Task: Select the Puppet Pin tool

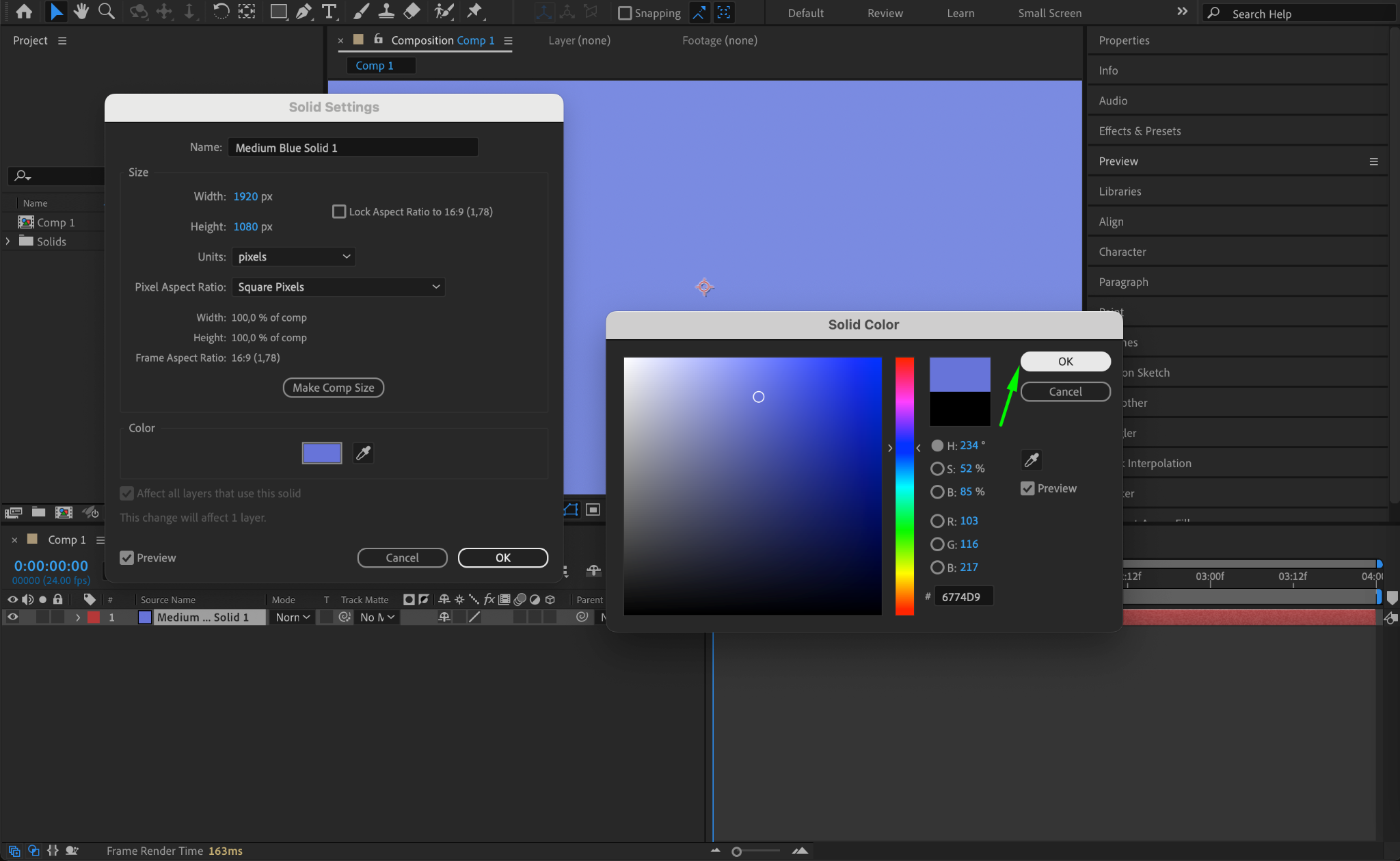Action: [x=474, y=12]
